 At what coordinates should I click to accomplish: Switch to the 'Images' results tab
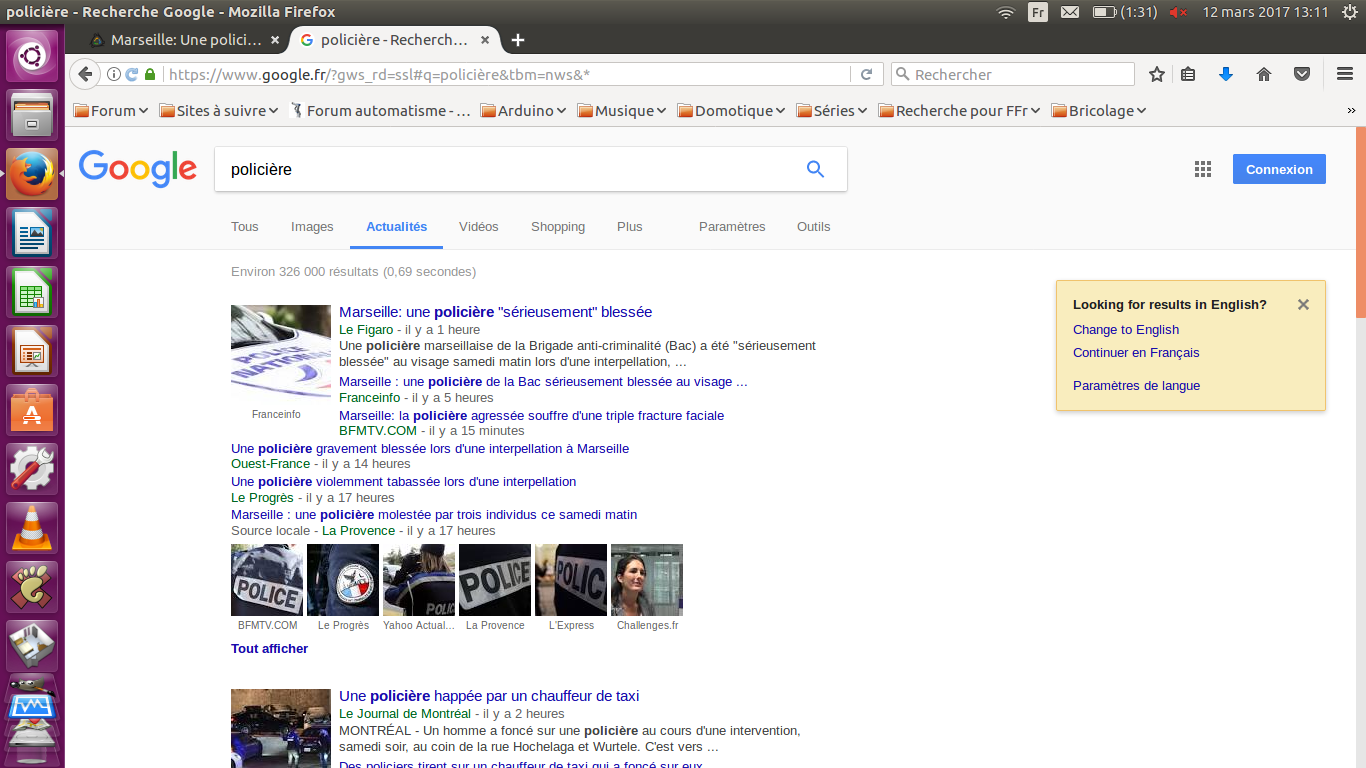pos(312,227)
